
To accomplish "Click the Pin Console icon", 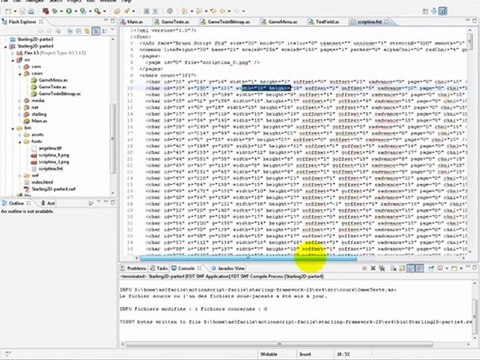I will click(431, 268).
